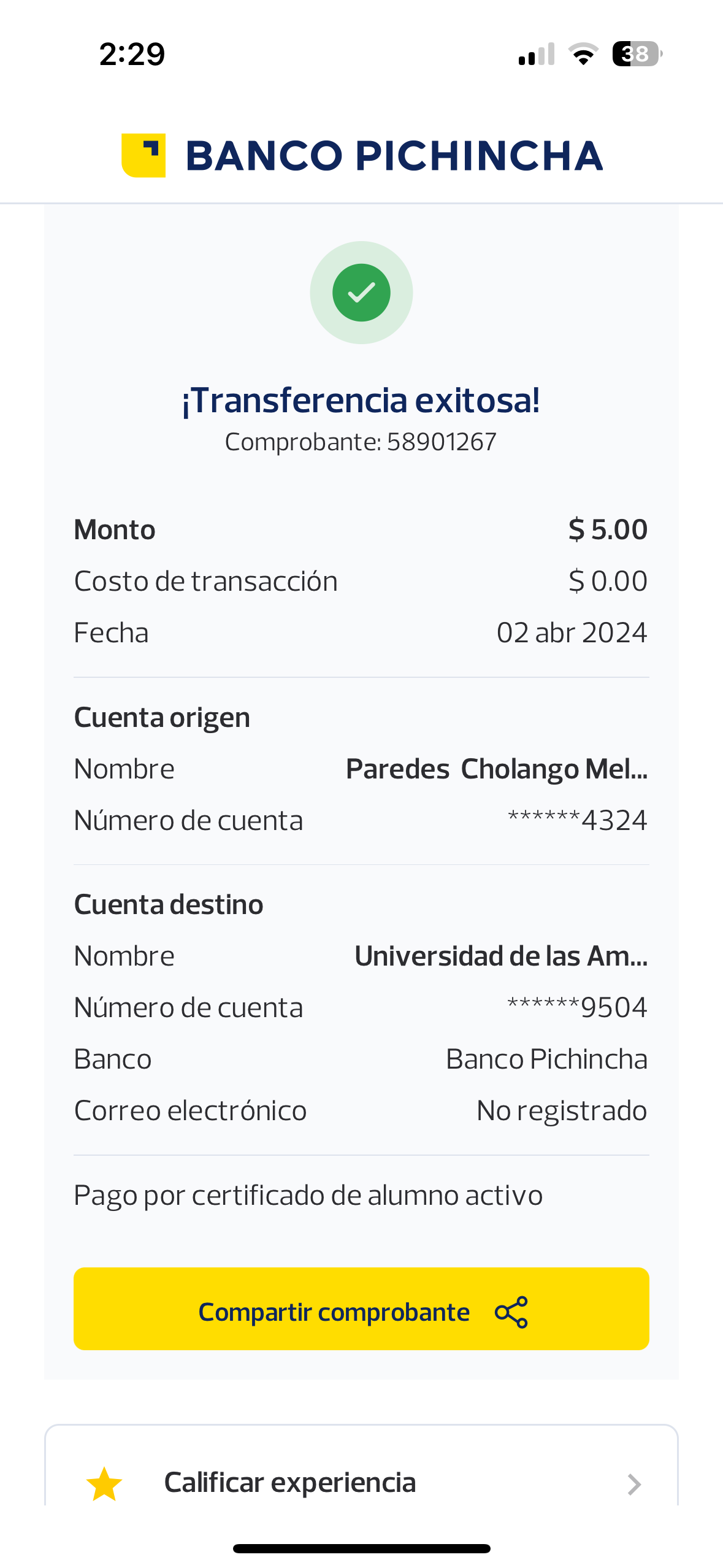The height and width of the screenshot is (1568, 723).
Task: Expand Calificar experiencia chevron arrow
Action: coord(634,1484)
